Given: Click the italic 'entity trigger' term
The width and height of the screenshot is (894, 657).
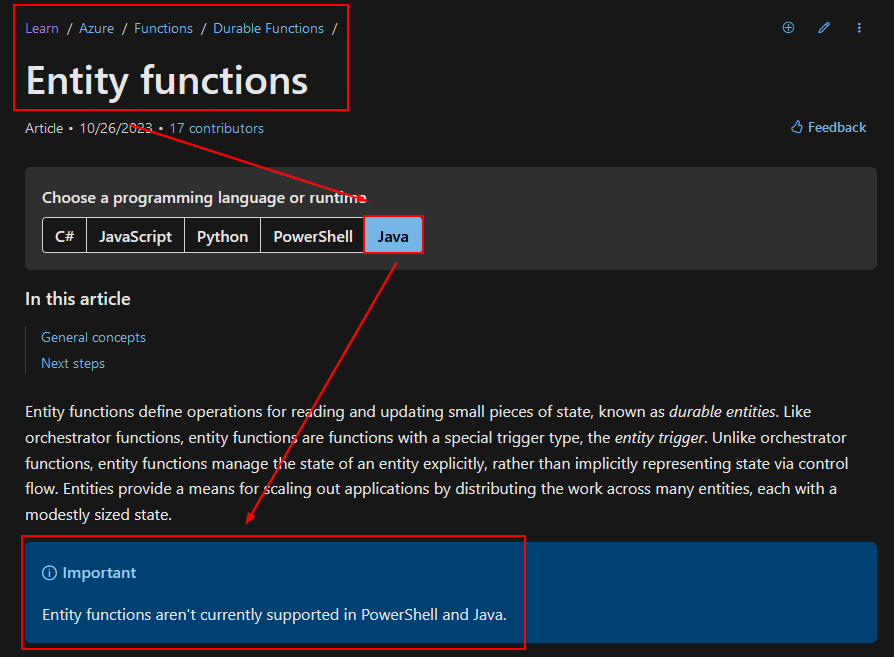Looking at the screenshot, I should [660, 437].
